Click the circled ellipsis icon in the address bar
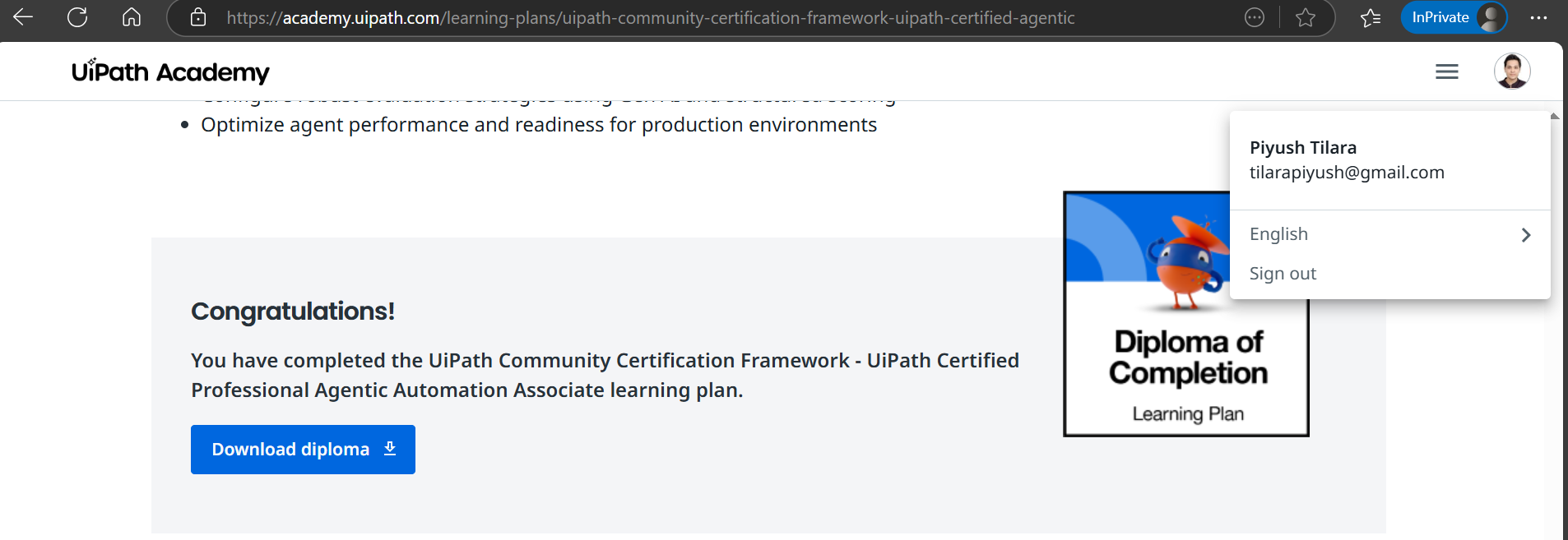Viewport: 1568px width, 540px height. [1254, 17]
